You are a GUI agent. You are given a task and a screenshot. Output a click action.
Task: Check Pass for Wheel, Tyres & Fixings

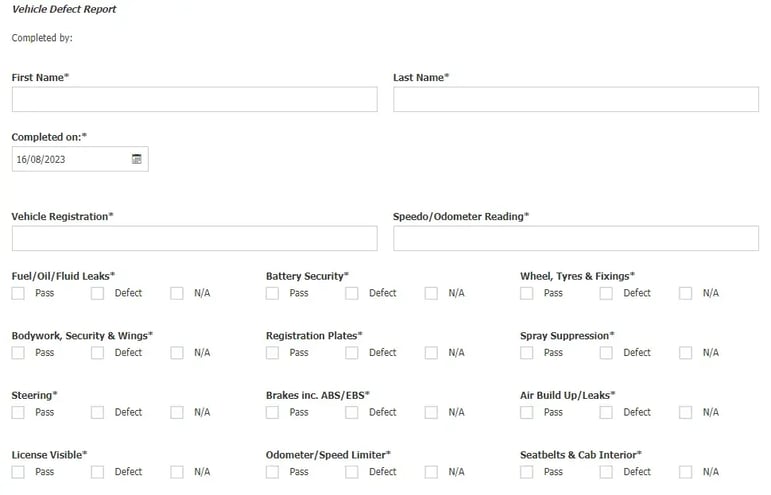(x=527, y=293)
